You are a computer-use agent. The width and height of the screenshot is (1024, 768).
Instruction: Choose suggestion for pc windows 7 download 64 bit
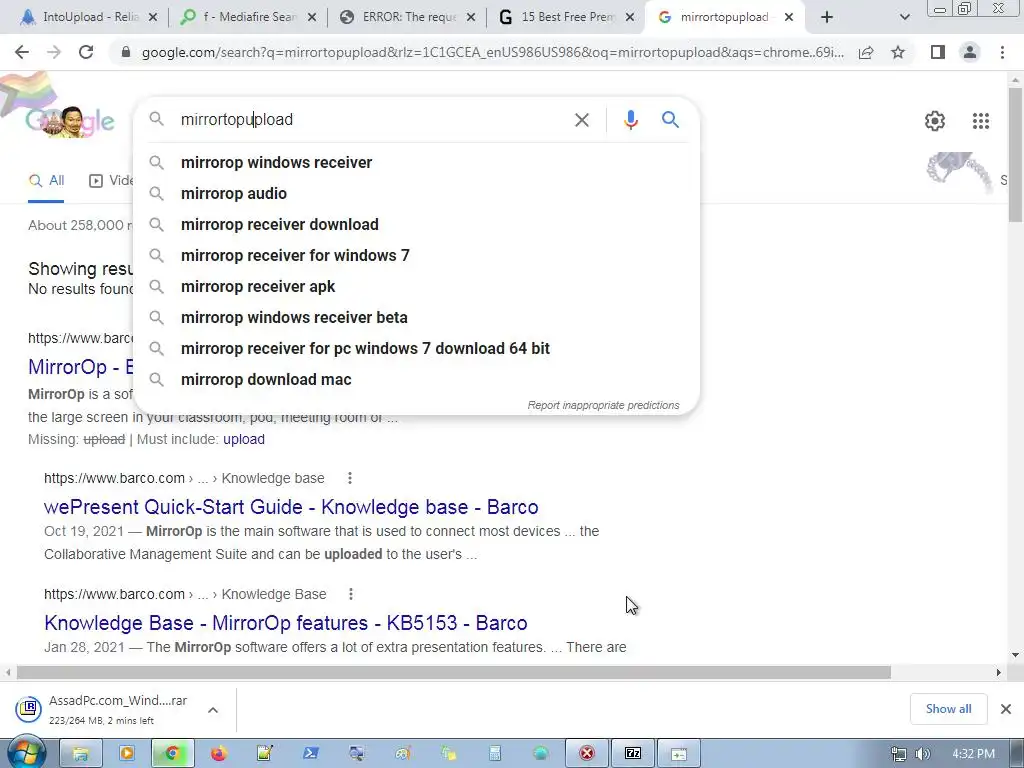[416, 349]
